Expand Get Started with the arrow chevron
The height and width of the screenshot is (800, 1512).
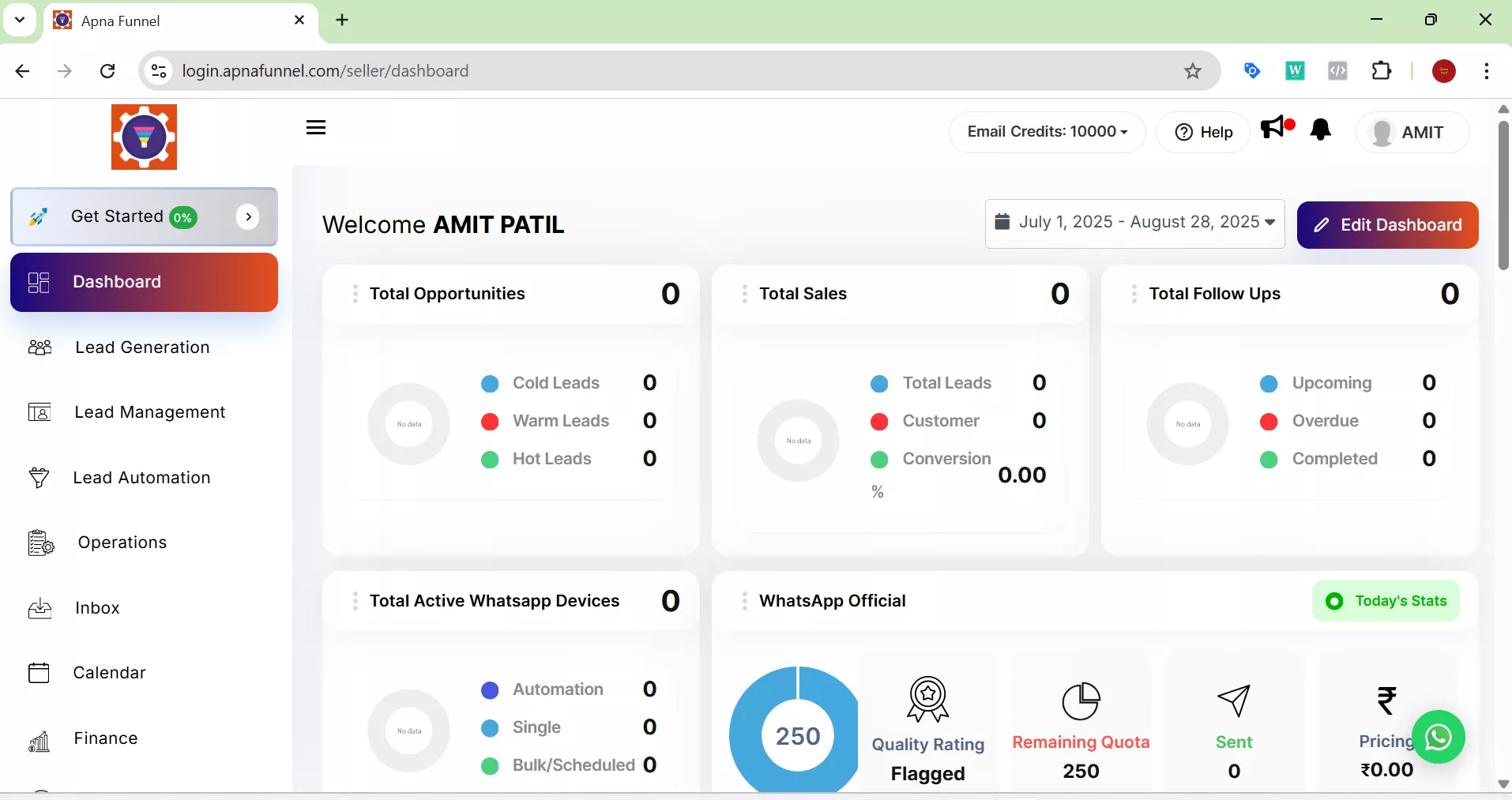pos(248,216)
